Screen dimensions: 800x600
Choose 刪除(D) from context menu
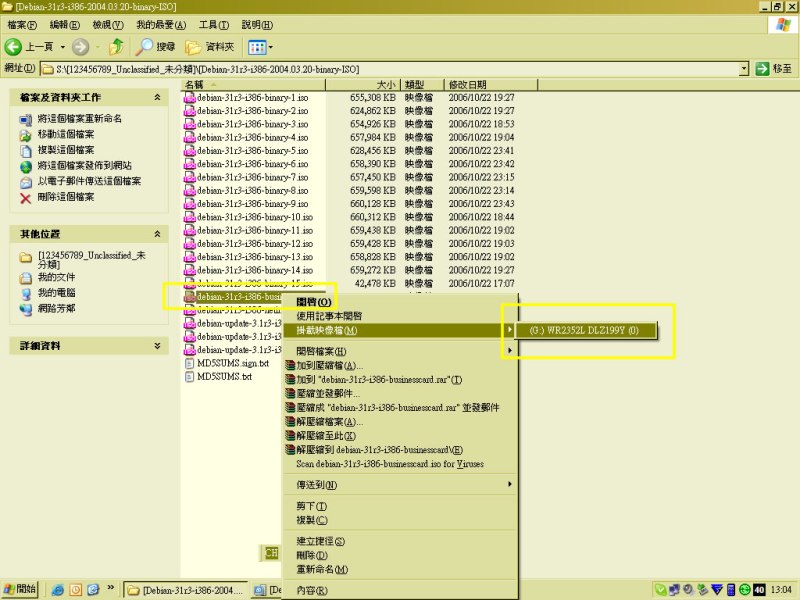click(x=401, y=555)
